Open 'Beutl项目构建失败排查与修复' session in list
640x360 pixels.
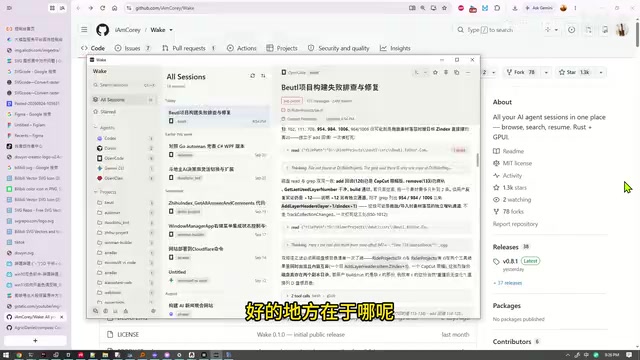(x=217, y=116)
